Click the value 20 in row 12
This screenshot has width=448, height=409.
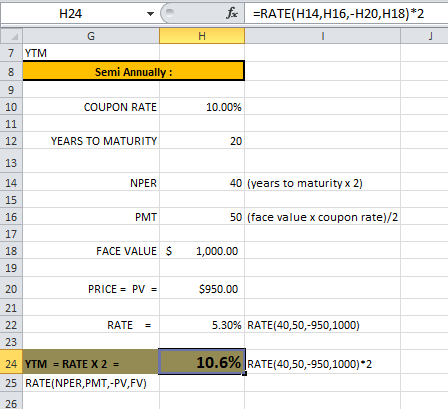(202, 141)
